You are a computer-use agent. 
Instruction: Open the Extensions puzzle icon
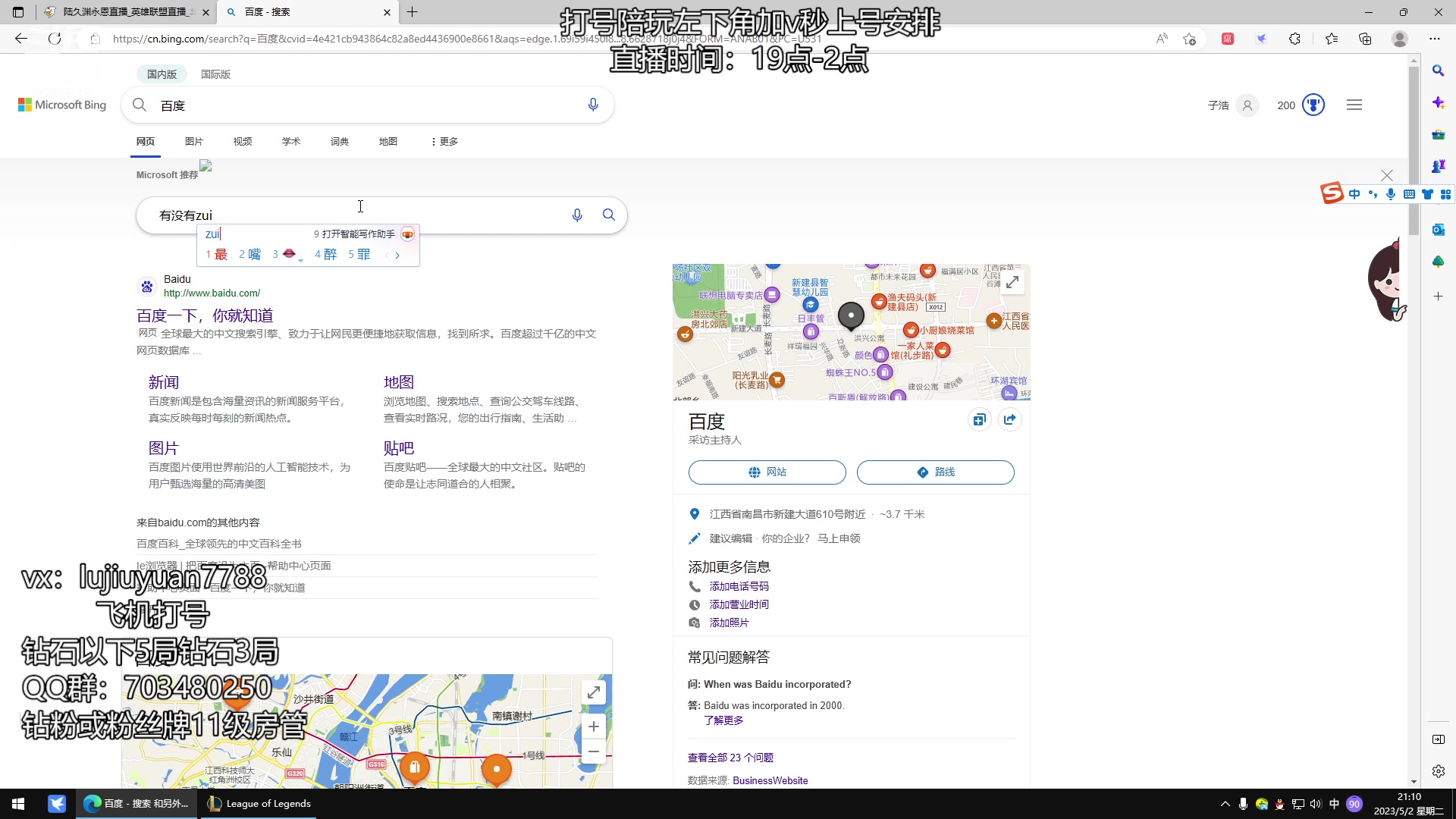pos(1295,39)
